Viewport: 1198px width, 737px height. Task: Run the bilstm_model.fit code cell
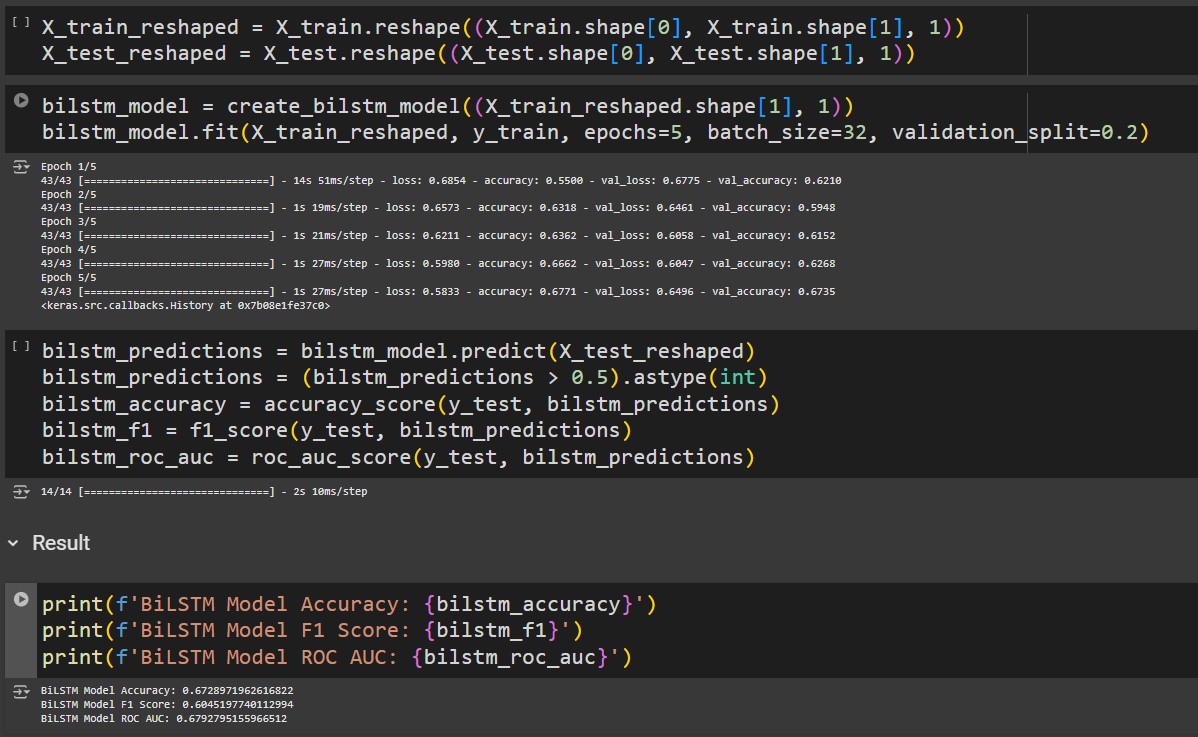21,100
